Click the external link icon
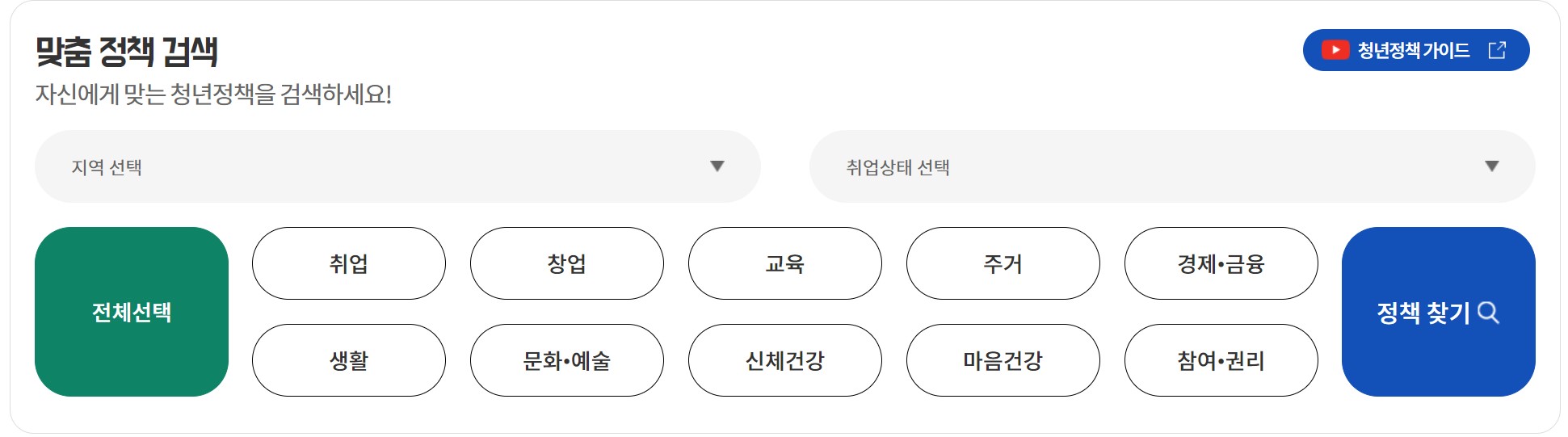Screen dimensions: 1568x437 pos(1497,50)
